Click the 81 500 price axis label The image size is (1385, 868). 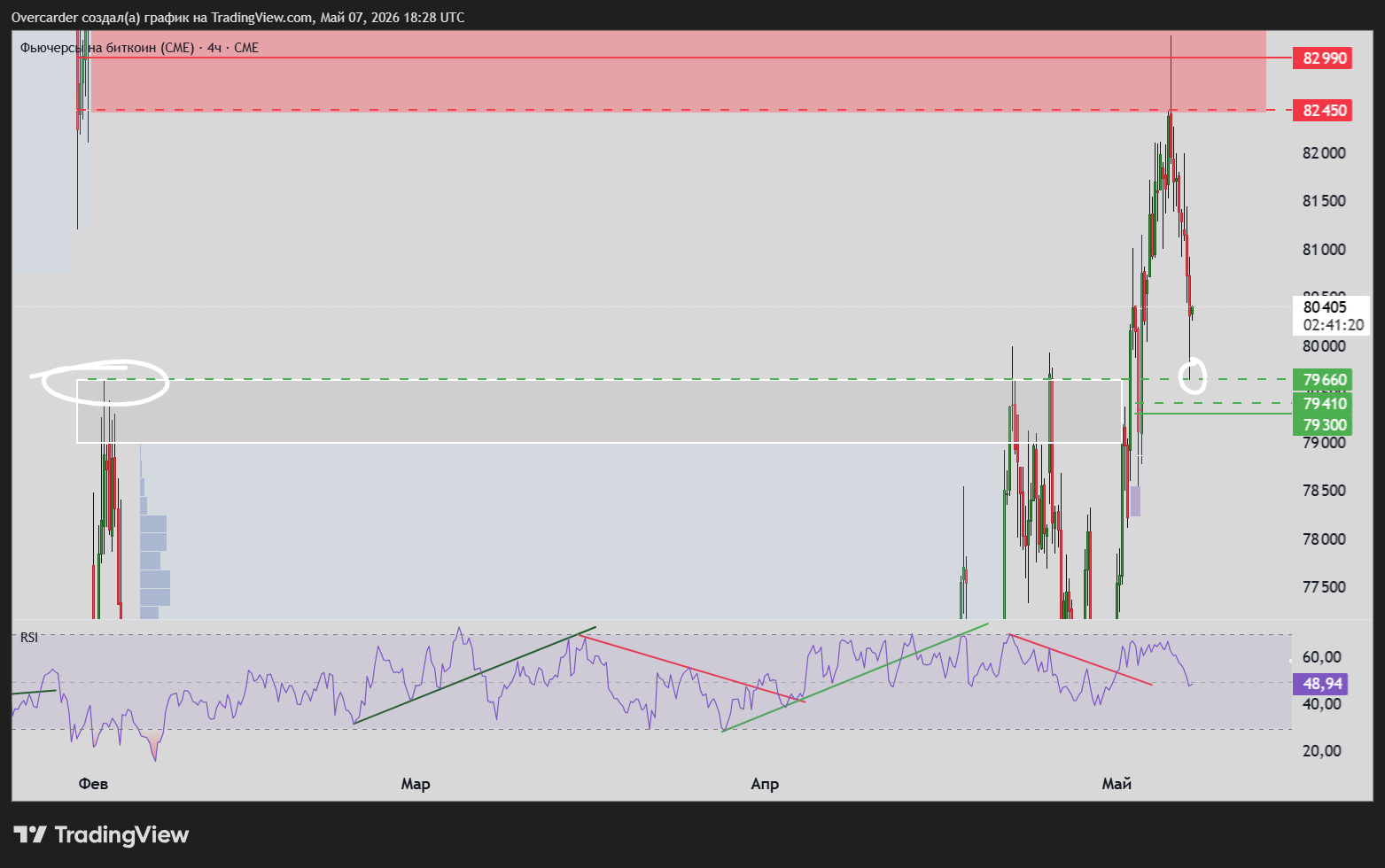[1324, 201]
